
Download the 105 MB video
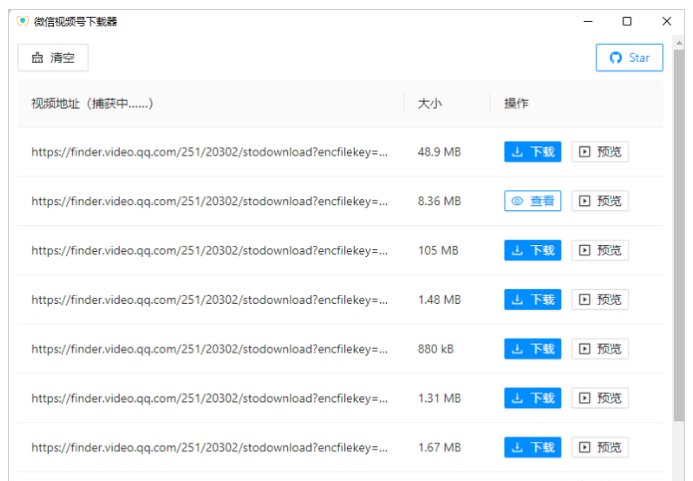click(x=532, y=250)
